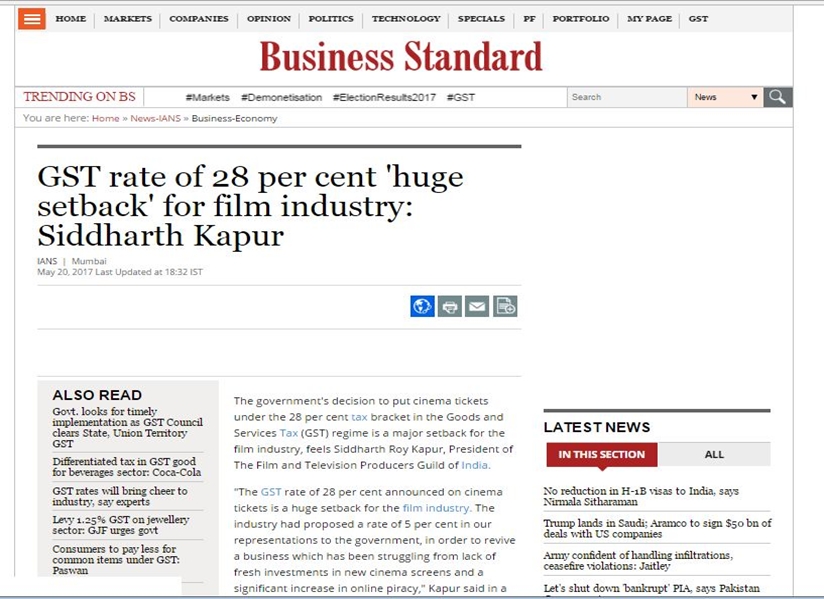
Task: Print the article using printer icon
Action: point(450,306)
